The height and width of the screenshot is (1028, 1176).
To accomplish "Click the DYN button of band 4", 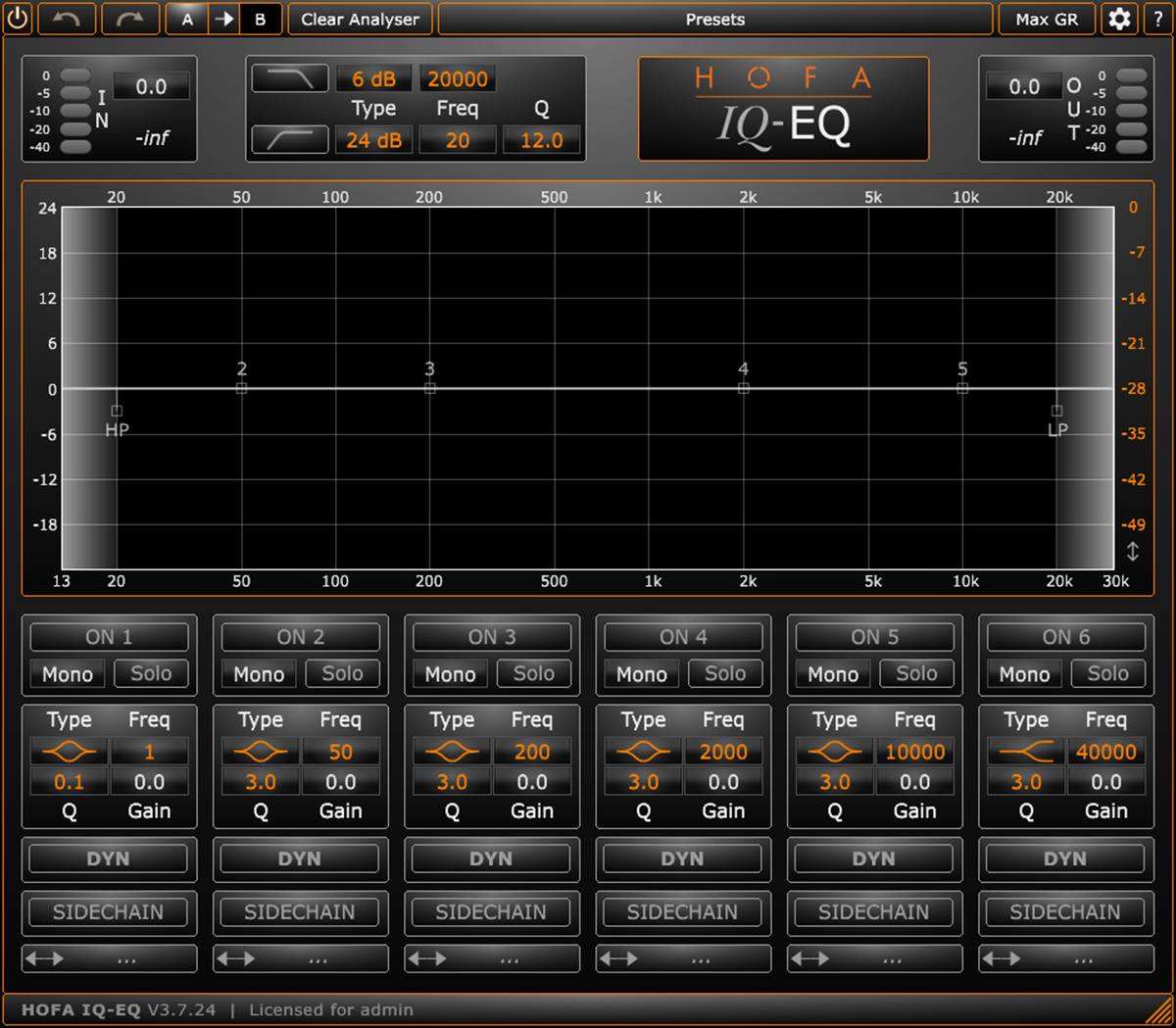I will [x=682, y=858].
